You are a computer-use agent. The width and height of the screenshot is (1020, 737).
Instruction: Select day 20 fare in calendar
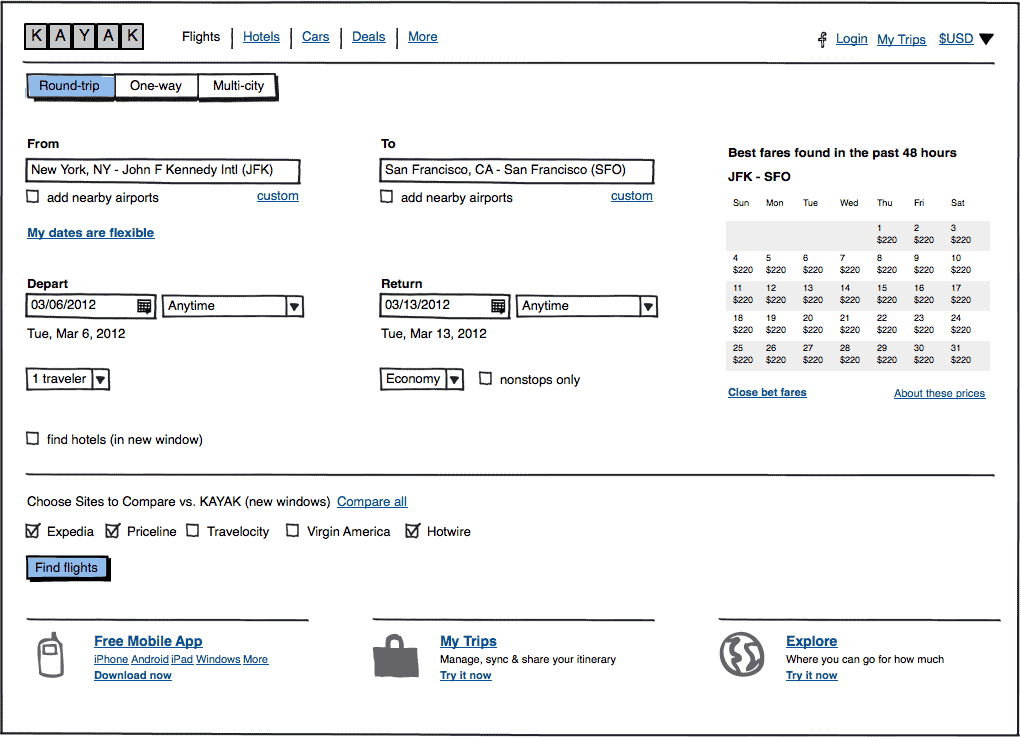click(x=812, y=324)
